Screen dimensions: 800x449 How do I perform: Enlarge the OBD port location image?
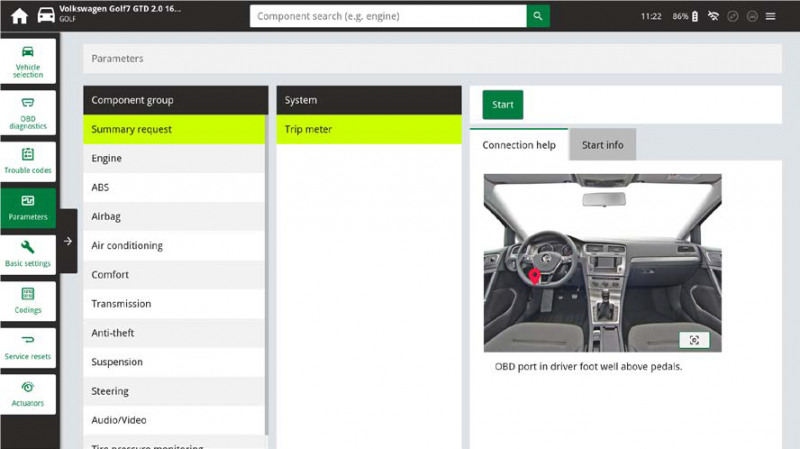694,340
